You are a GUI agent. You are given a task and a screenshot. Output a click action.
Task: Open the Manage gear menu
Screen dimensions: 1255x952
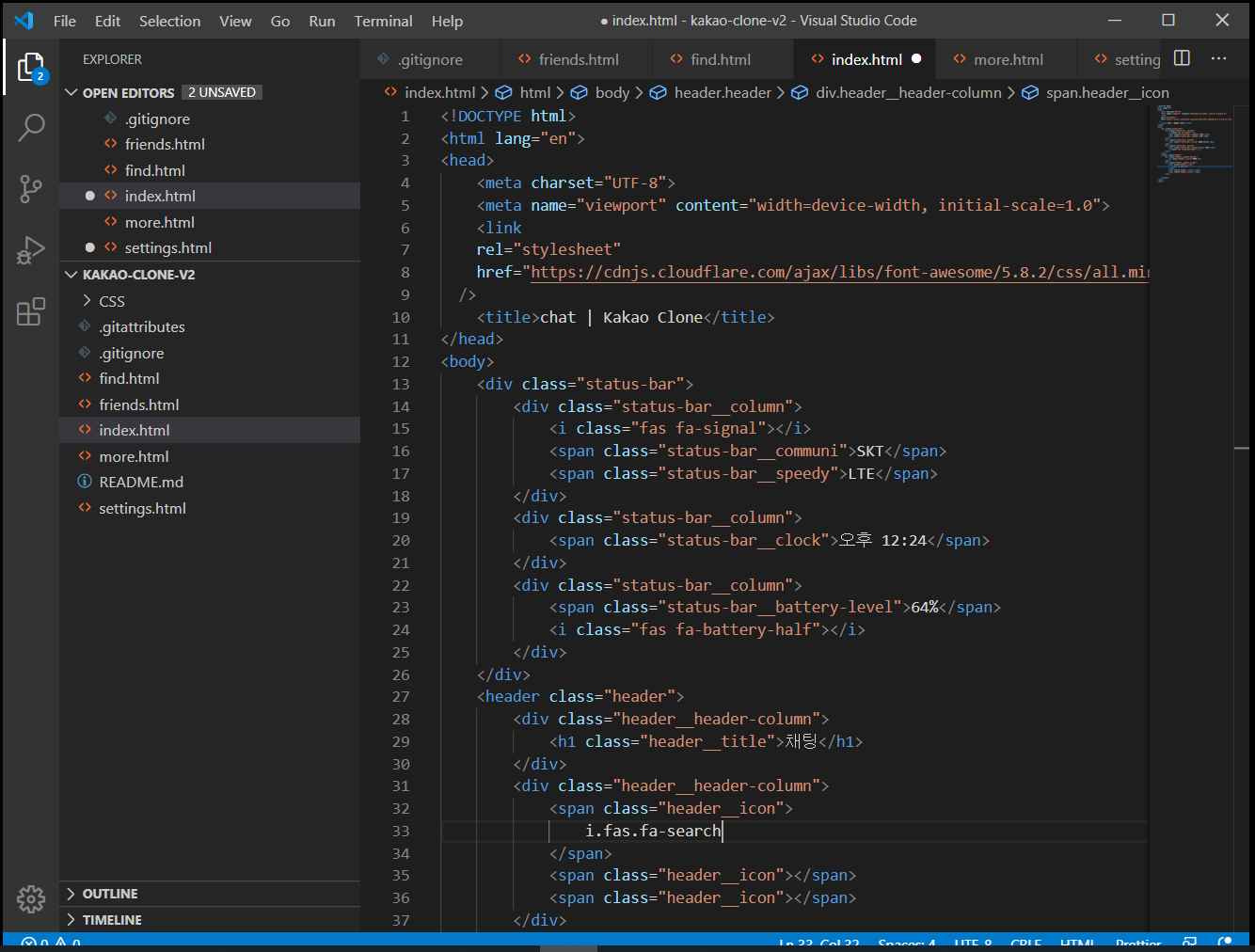coord(31,898)
